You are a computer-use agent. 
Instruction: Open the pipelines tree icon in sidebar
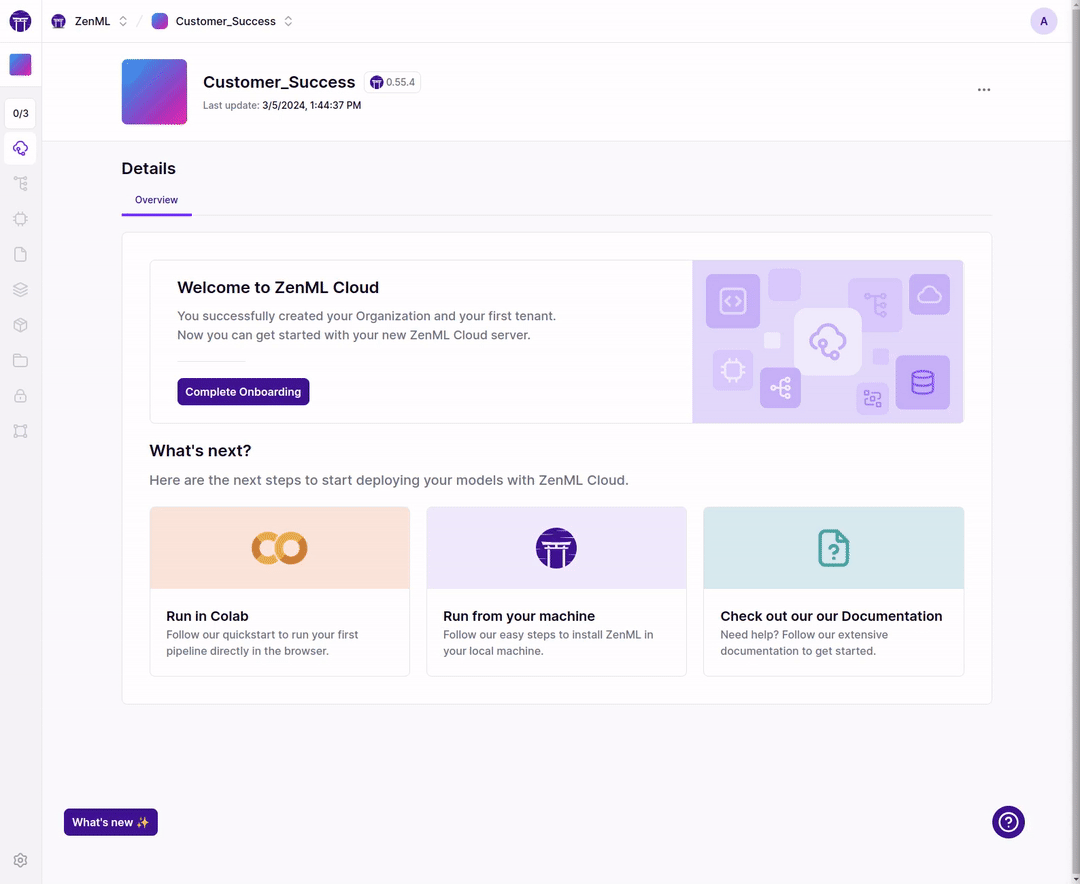click(x=20, y=184)
